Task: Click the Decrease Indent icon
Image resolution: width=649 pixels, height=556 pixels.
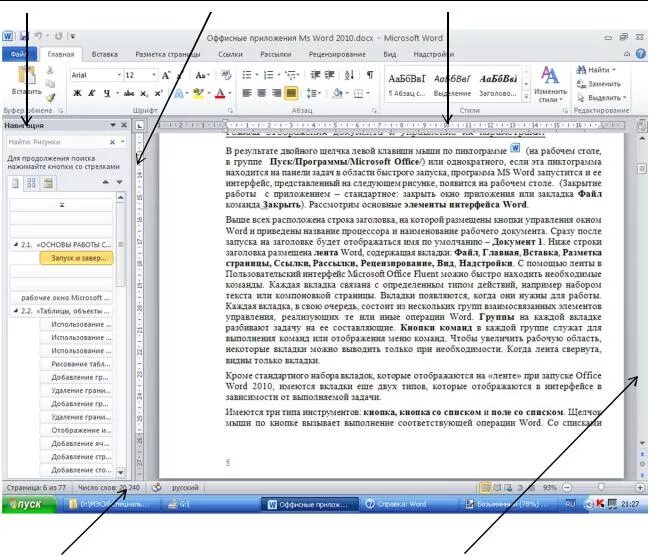Action: (315, 75)
